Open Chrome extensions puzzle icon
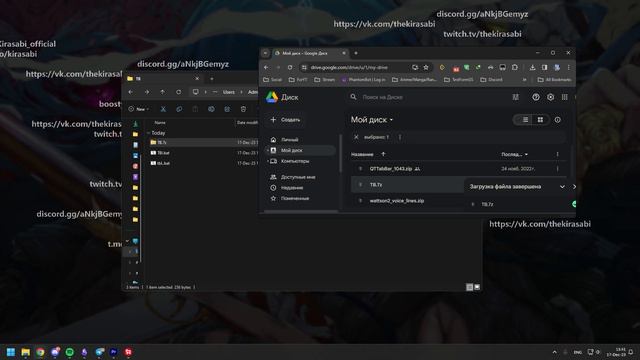 pos(515,67)
